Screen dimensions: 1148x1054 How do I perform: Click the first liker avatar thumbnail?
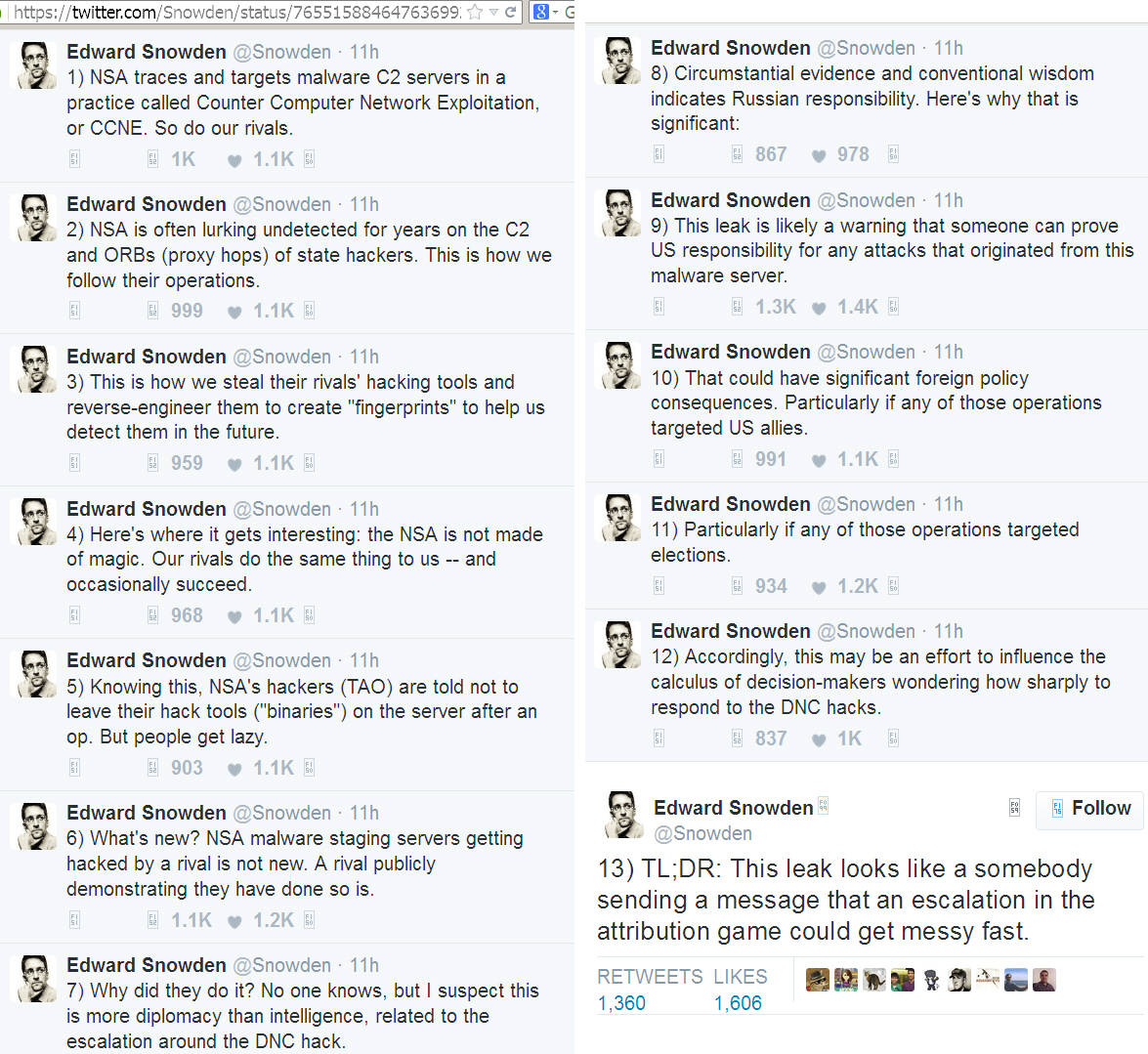(x=818, y=979)
